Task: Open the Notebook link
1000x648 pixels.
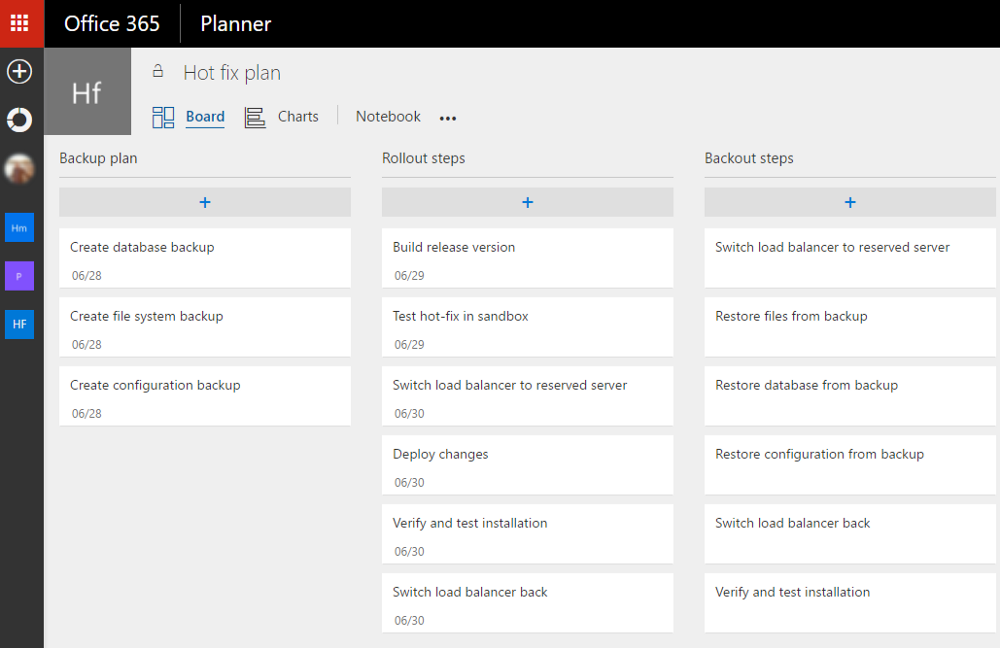Action: [x=388, y=117]
